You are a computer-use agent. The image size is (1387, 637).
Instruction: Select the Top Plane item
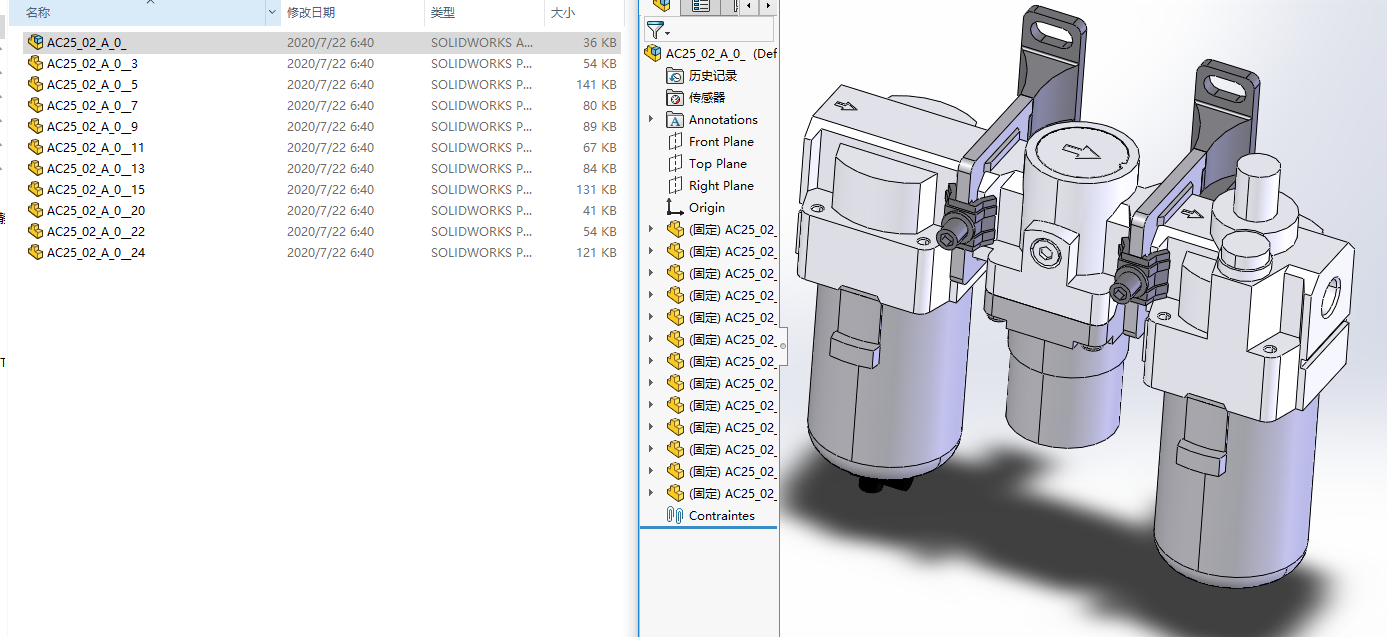click(x=717, y=164)
